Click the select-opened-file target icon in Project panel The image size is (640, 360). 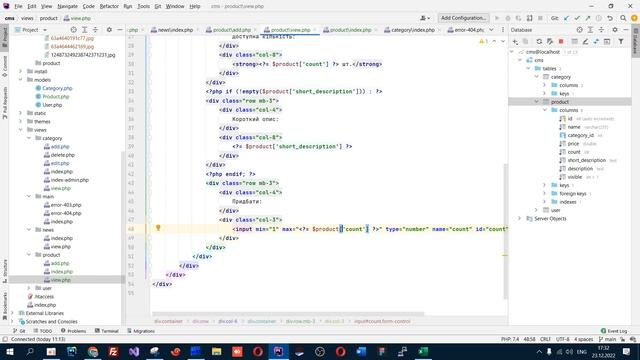click(73, 30)
